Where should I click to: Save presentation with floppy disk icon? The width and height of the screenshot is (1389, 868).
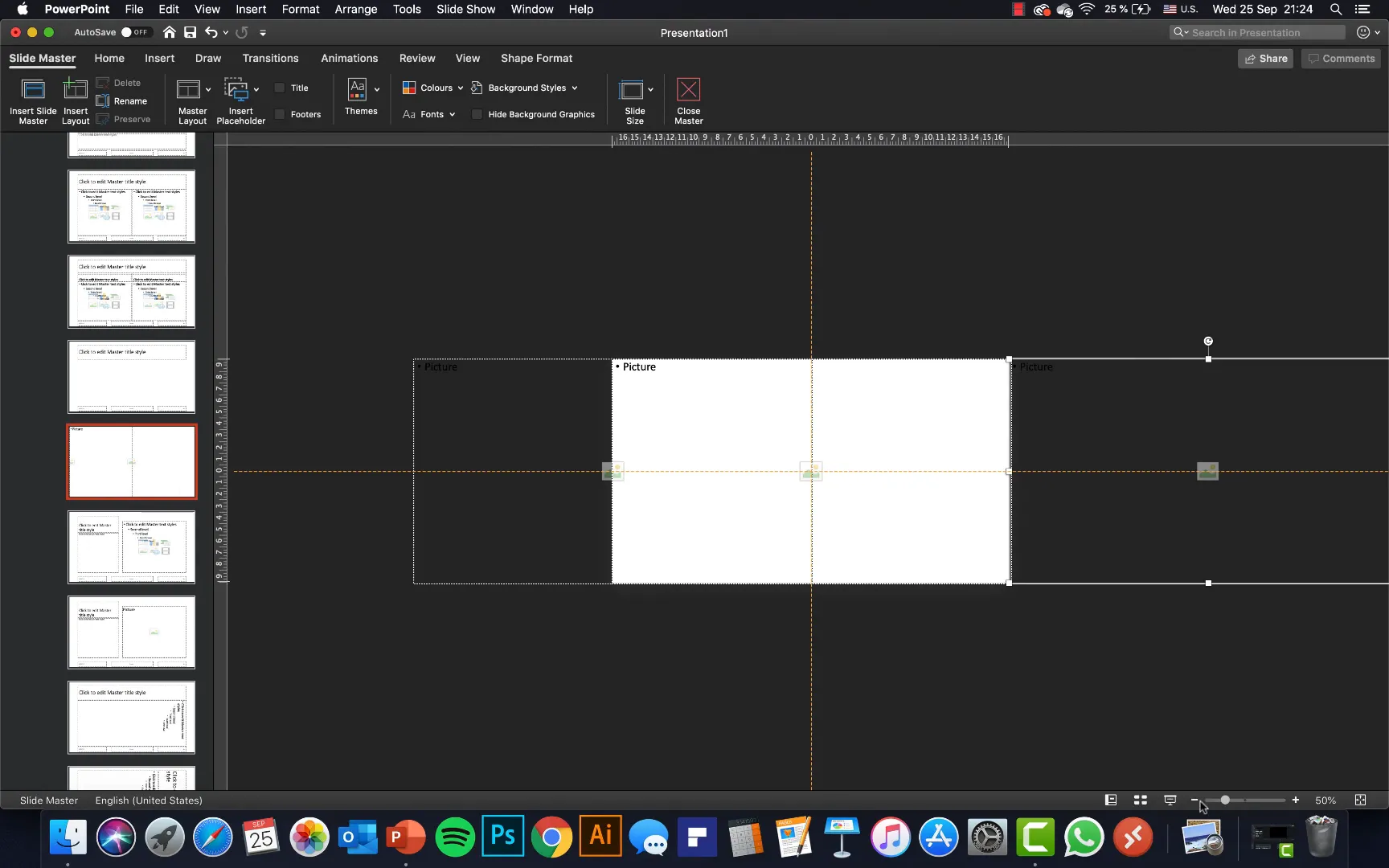pyautogui.click(x=190, y=32)
